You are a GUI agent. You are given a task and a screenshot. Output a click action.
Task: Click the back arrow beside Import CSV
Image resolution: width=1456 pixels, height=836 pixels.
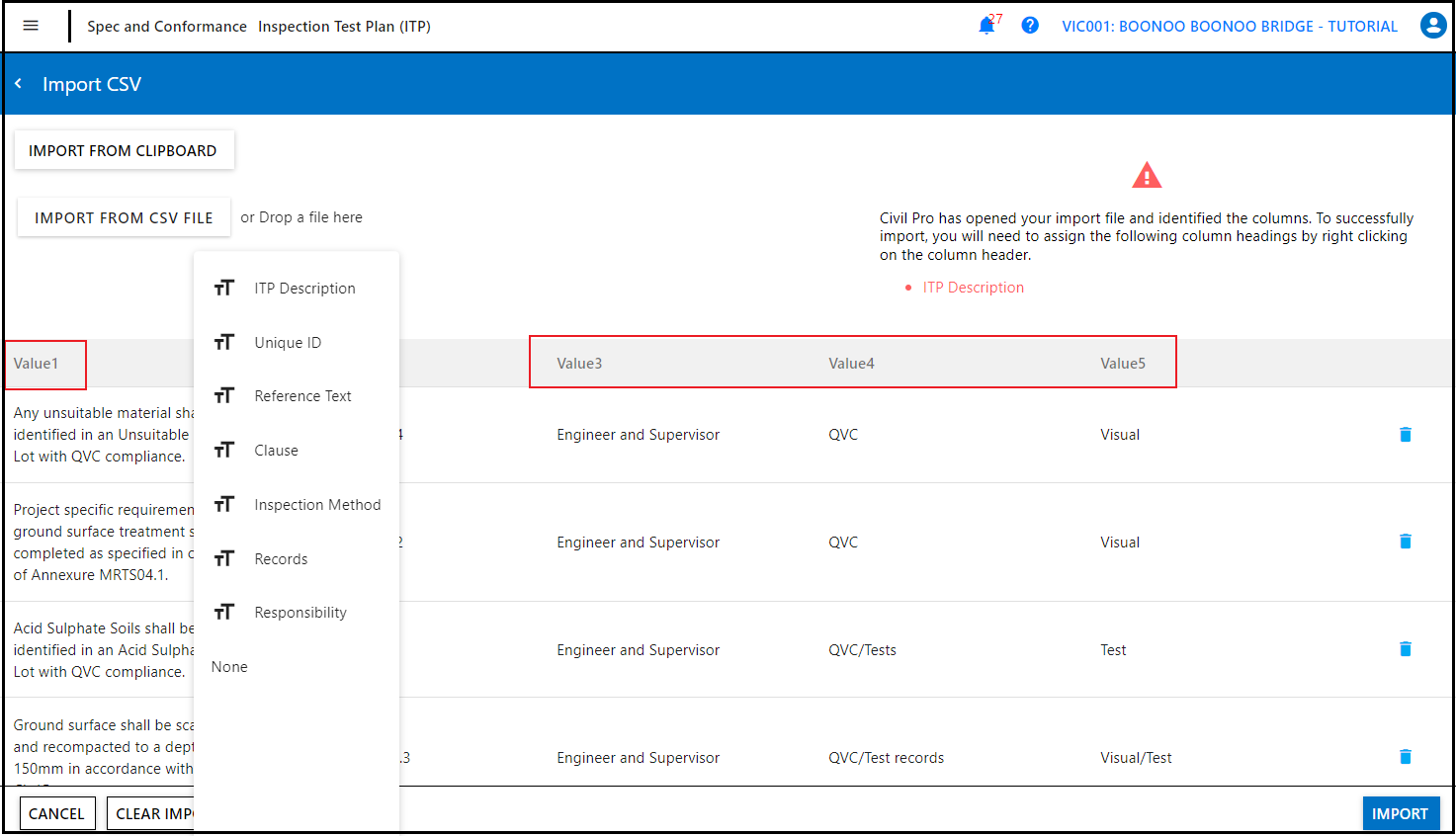(x=18, y=83)
